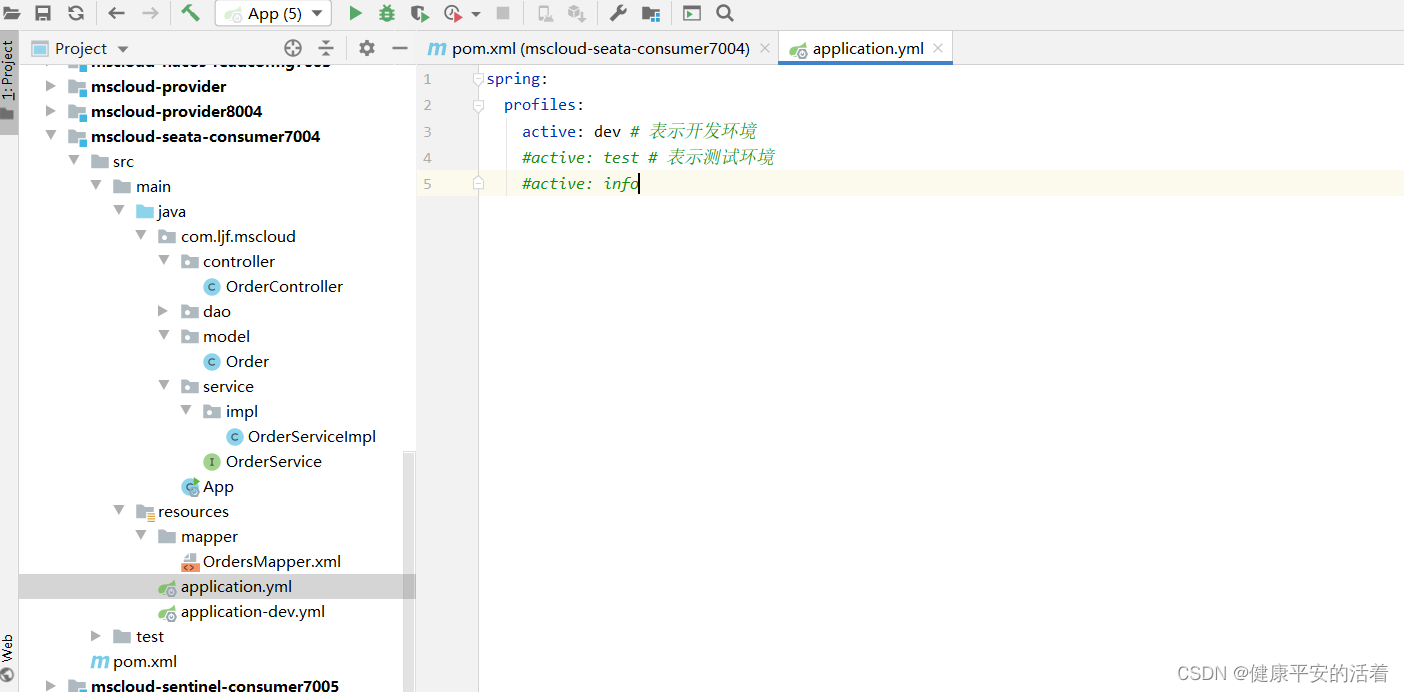Run with coverage shield icon
This screenshot has width=1404, height=692.
pos(420,13)
